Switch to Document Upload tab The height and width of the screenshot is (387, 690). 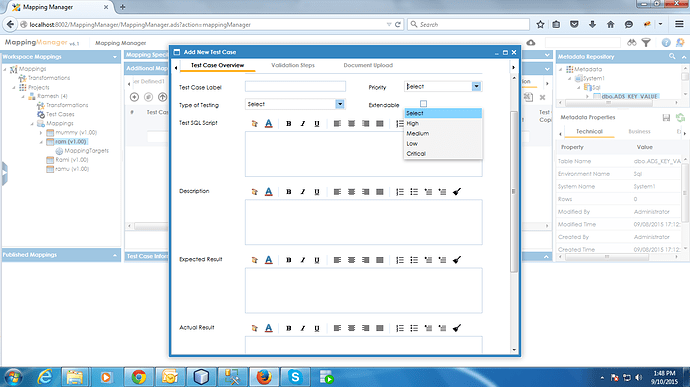point(368,65)
